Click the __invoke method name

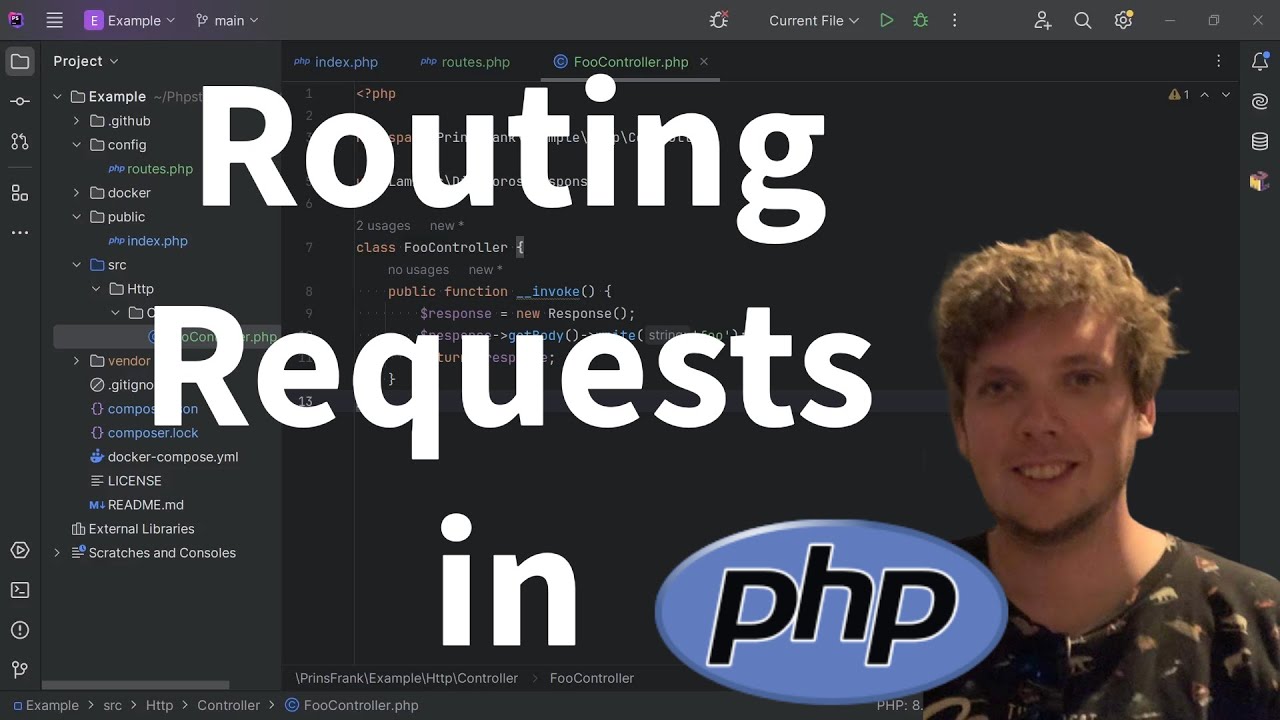[548, 291]
